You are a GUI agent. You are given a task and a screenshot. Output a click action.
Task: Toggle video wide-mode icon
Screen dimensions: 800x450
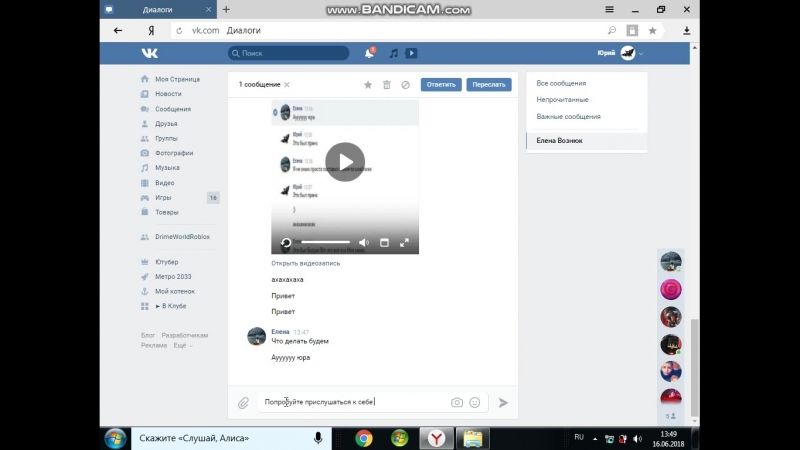click(x=384, y=243)
